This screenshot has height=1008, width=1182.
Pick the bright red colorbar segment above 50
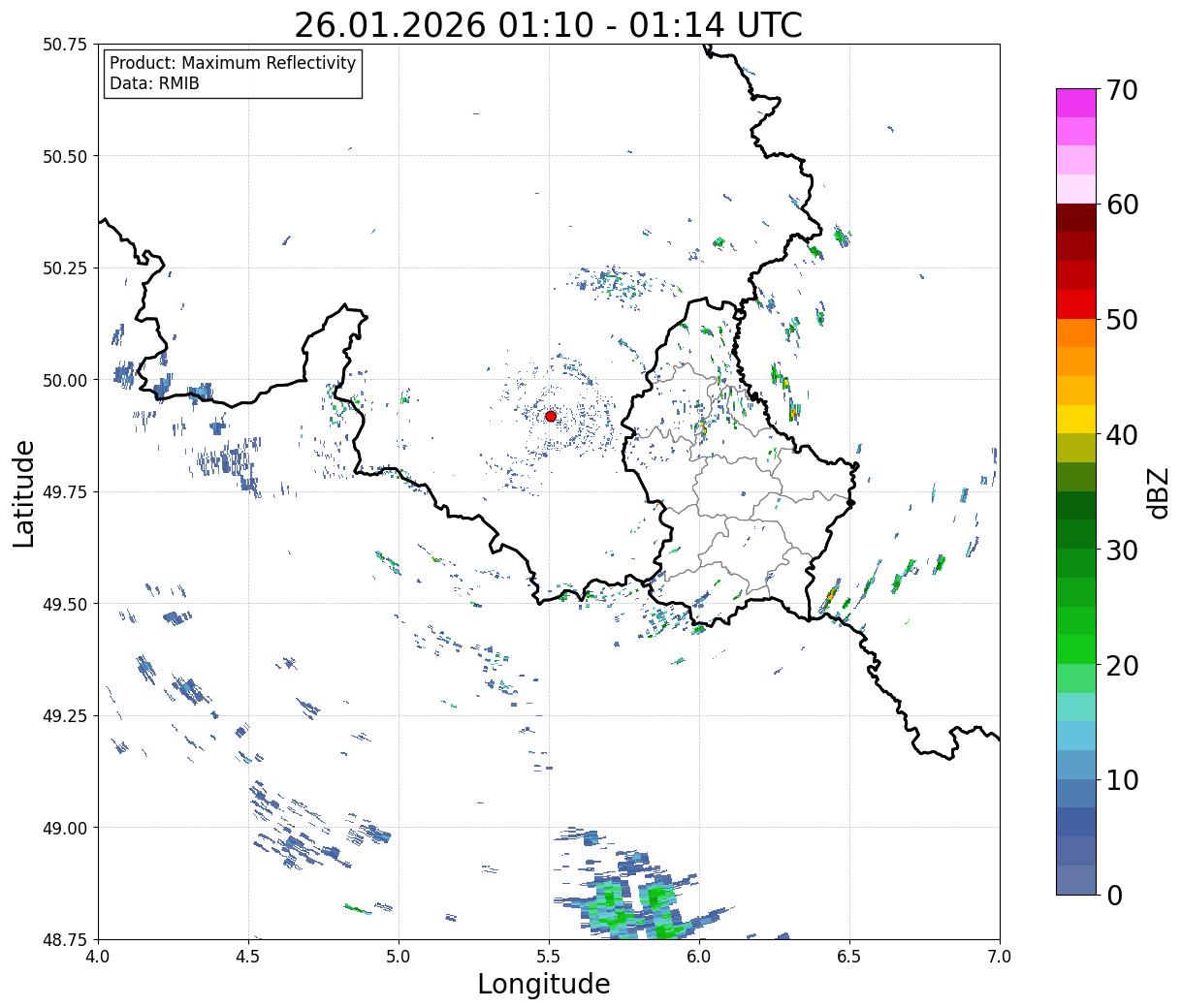pyautogui.click(x=1075, y=303)
